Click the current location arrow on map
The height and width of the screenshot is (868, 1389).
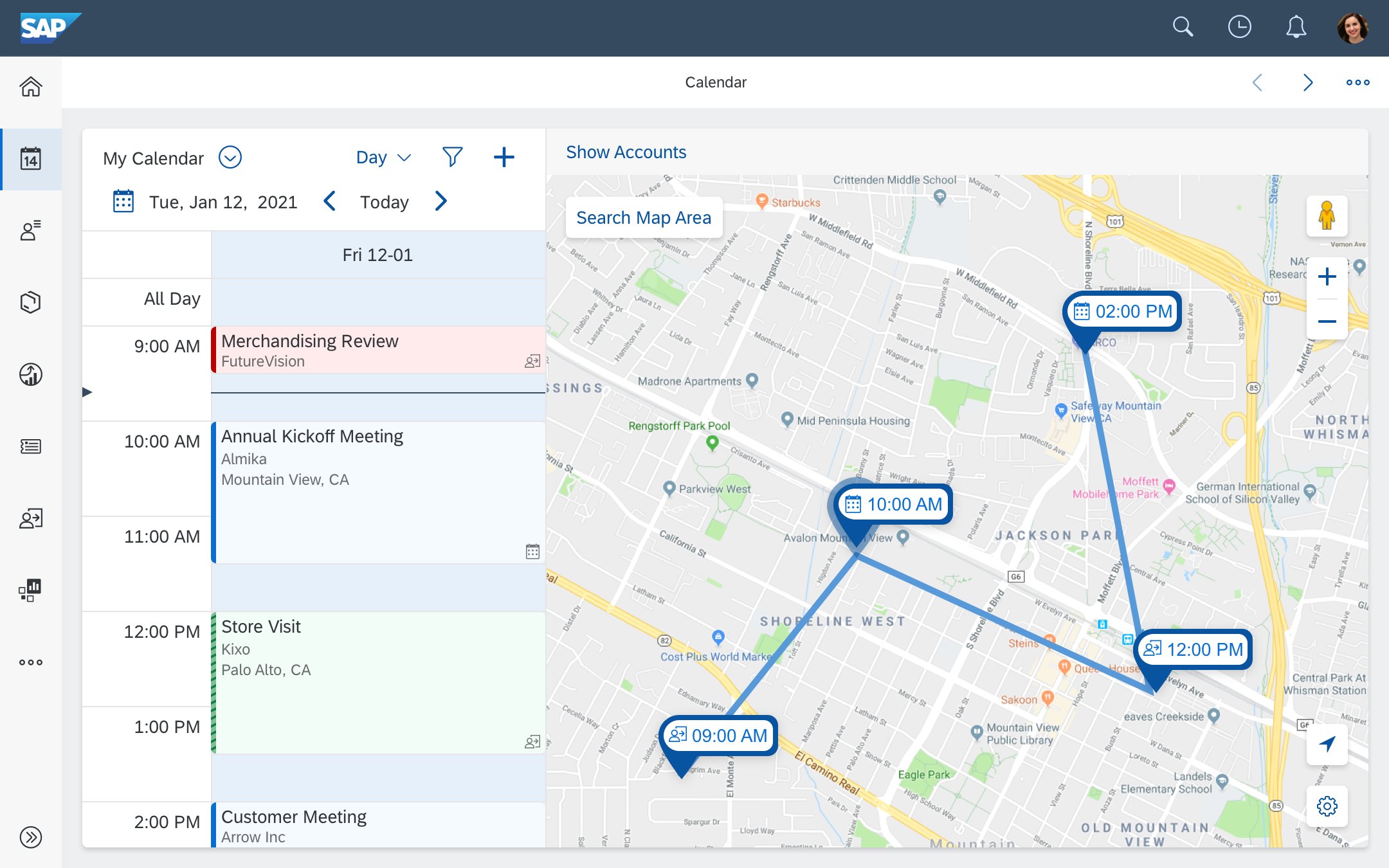point(1327,744)
